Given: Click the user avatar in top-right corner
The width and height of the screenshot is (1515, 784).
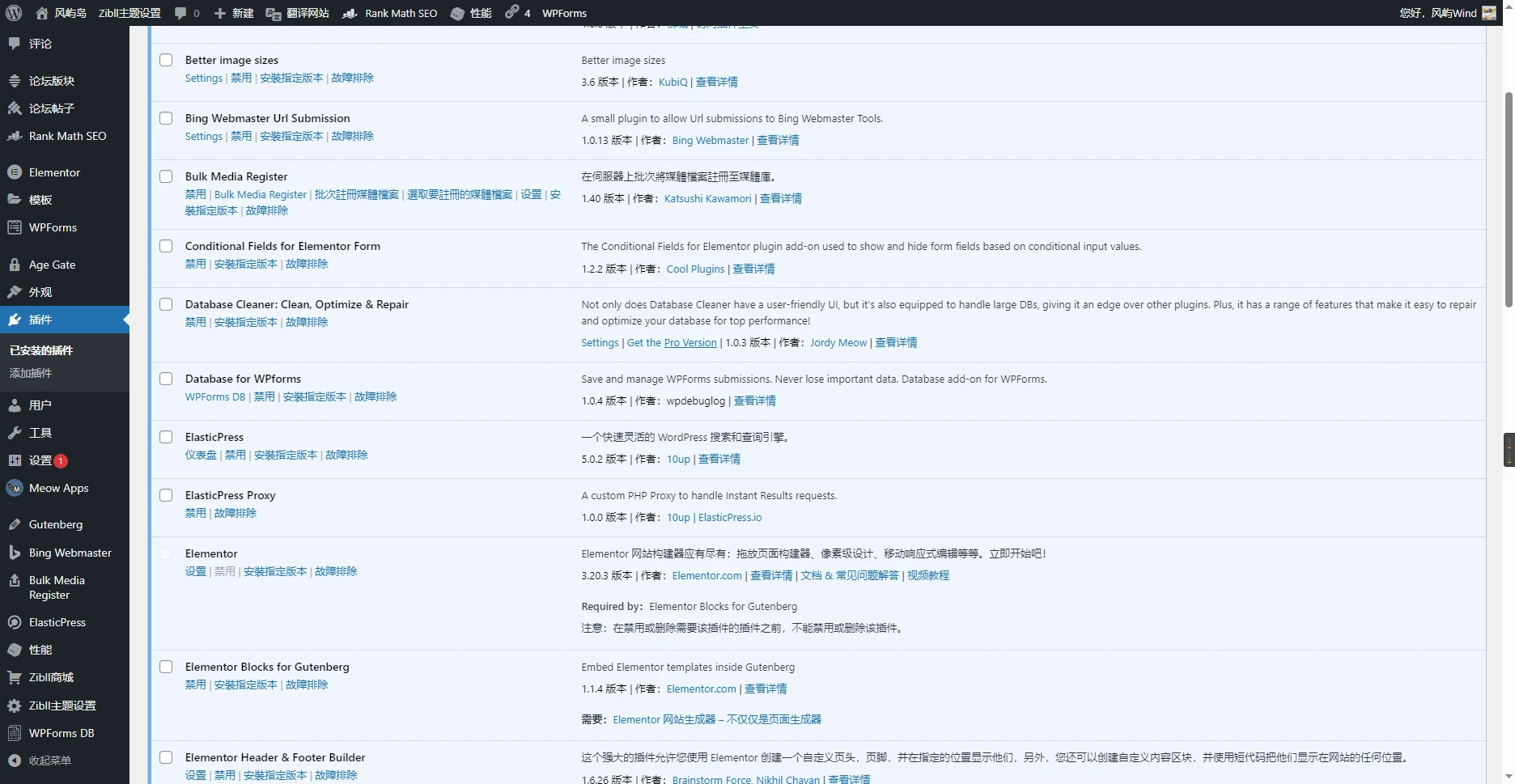Looking at the screenshot, I should pos(1489,13).
